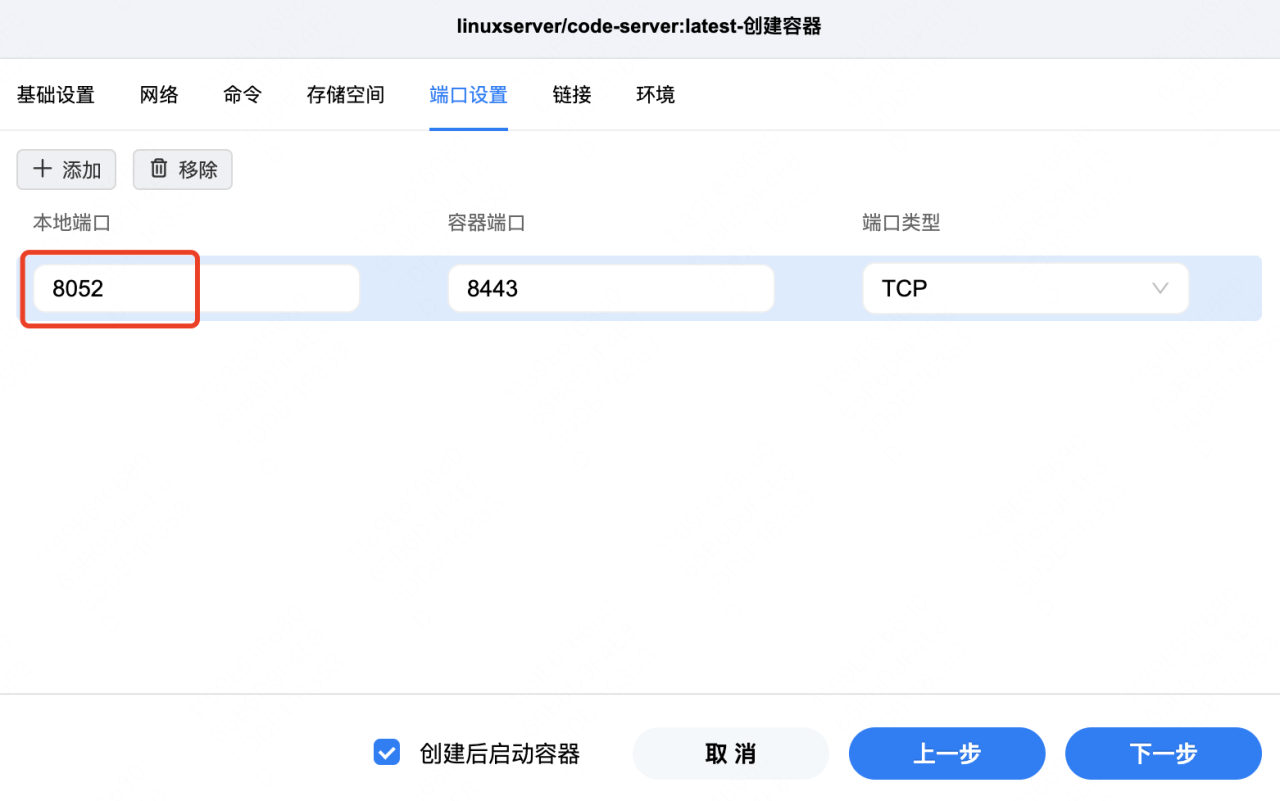
Task: Open the 链接 tab
Action: tap(571, 94)
